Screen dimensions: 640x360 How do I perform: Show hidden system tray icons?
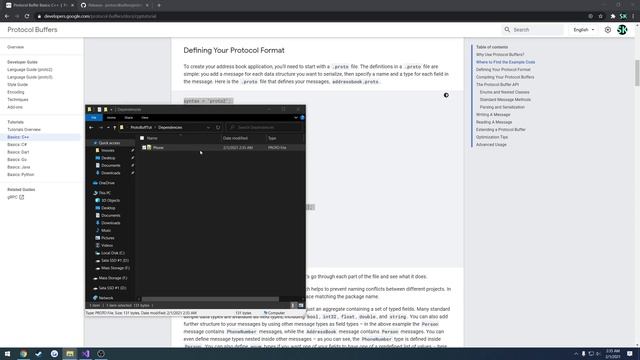(x=576, y=354)
